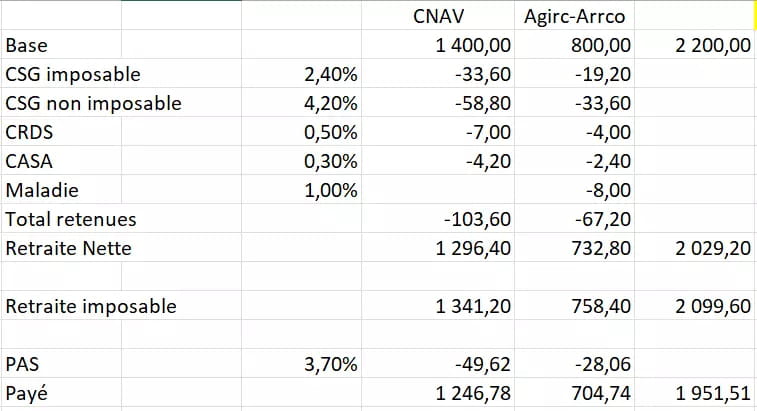Select the CNAV column header cell

click(437, 16)
